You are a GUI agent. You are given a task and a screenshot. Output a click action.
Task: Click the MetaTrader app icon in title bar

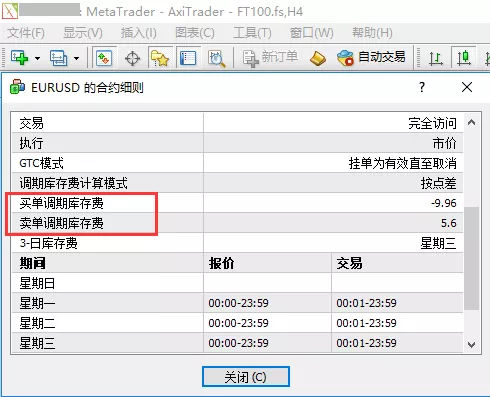(9, 11)
